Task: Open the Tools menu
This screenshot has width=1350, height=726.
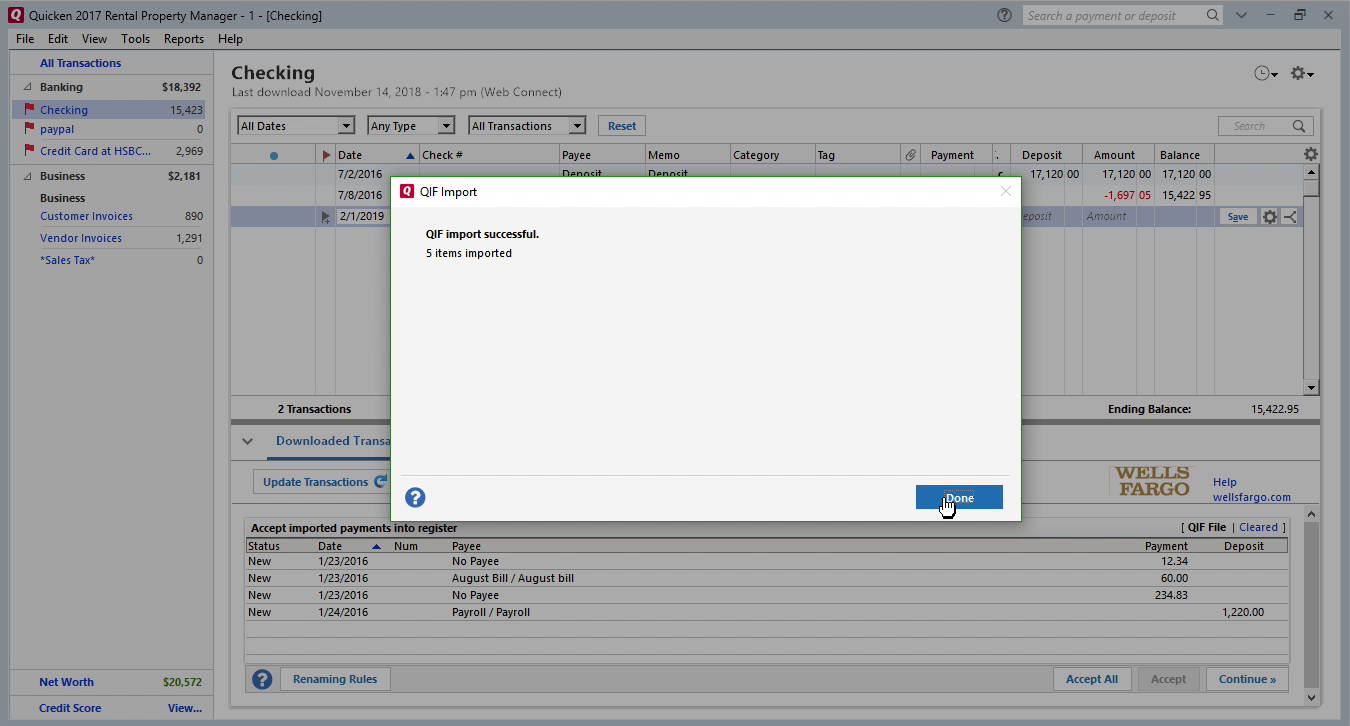Action: [136, 39]
